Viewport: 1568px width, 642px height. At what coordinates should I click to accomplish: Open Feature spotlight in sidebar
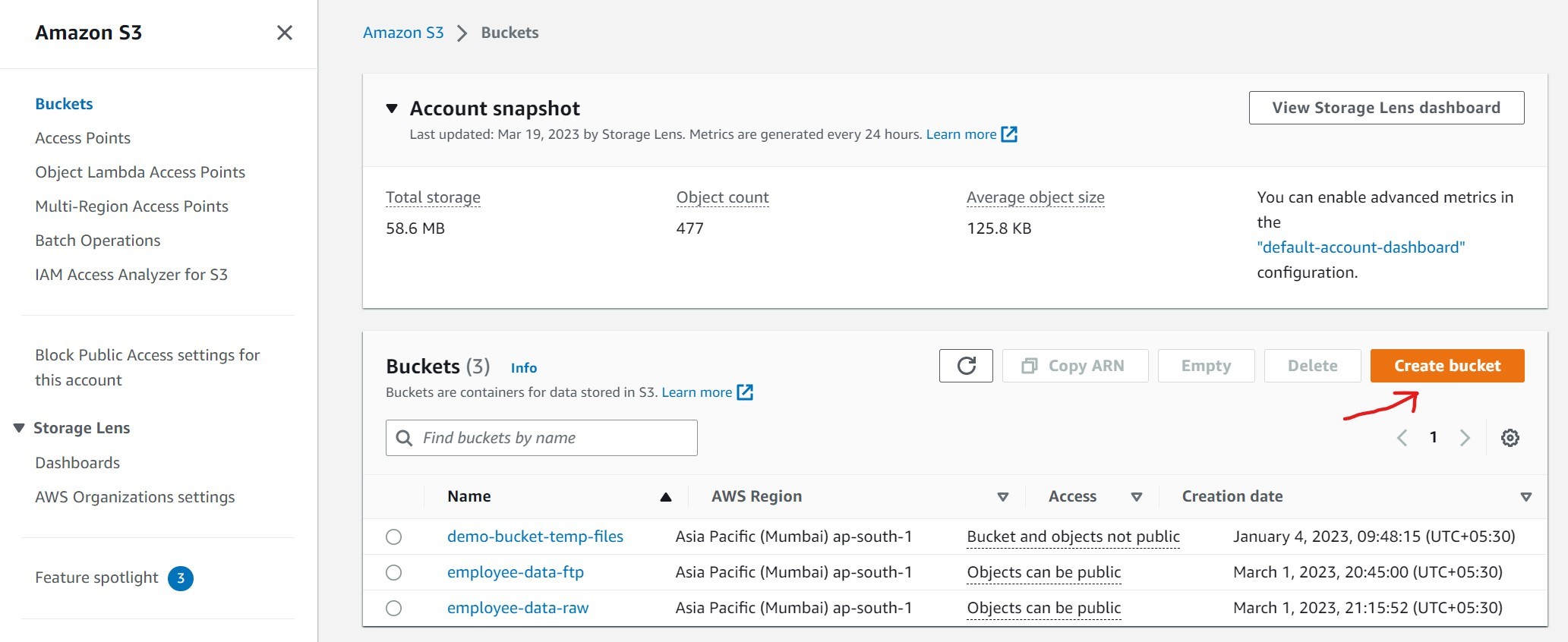pos(96,577)
